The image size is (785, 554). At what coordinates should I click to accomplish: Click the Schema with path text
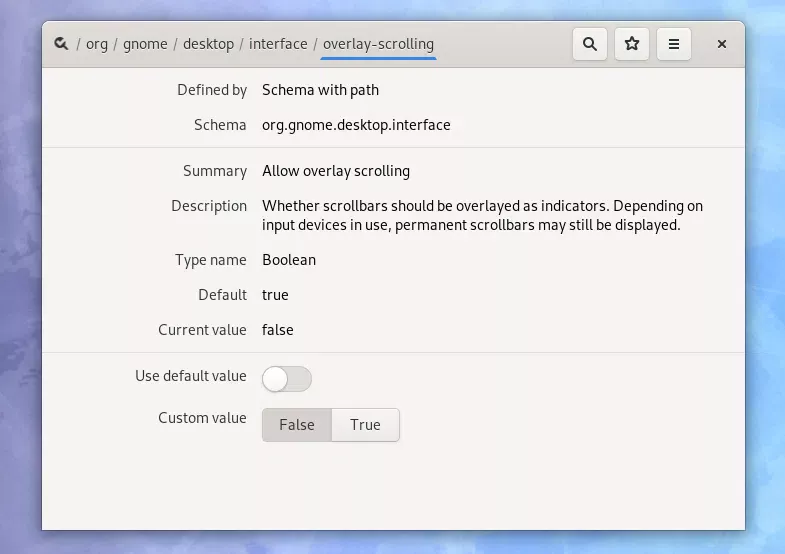point(320,90)
